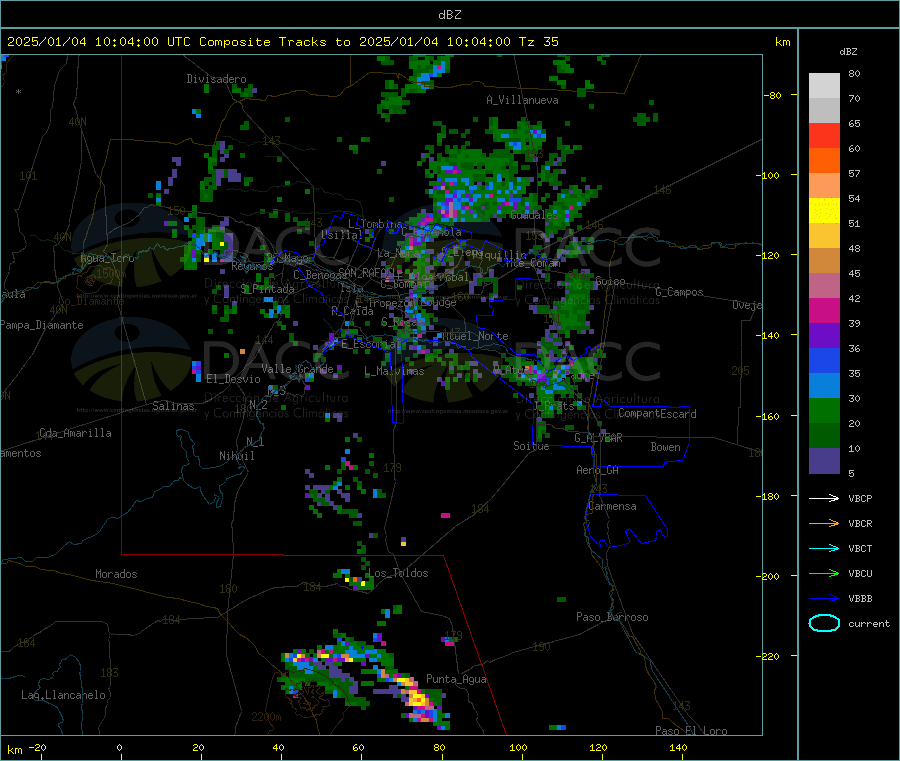The height and width of the screenshot is (761, 900).
Task: Click the blue VBBB arrow legend icon
Action: coord(824,599)
